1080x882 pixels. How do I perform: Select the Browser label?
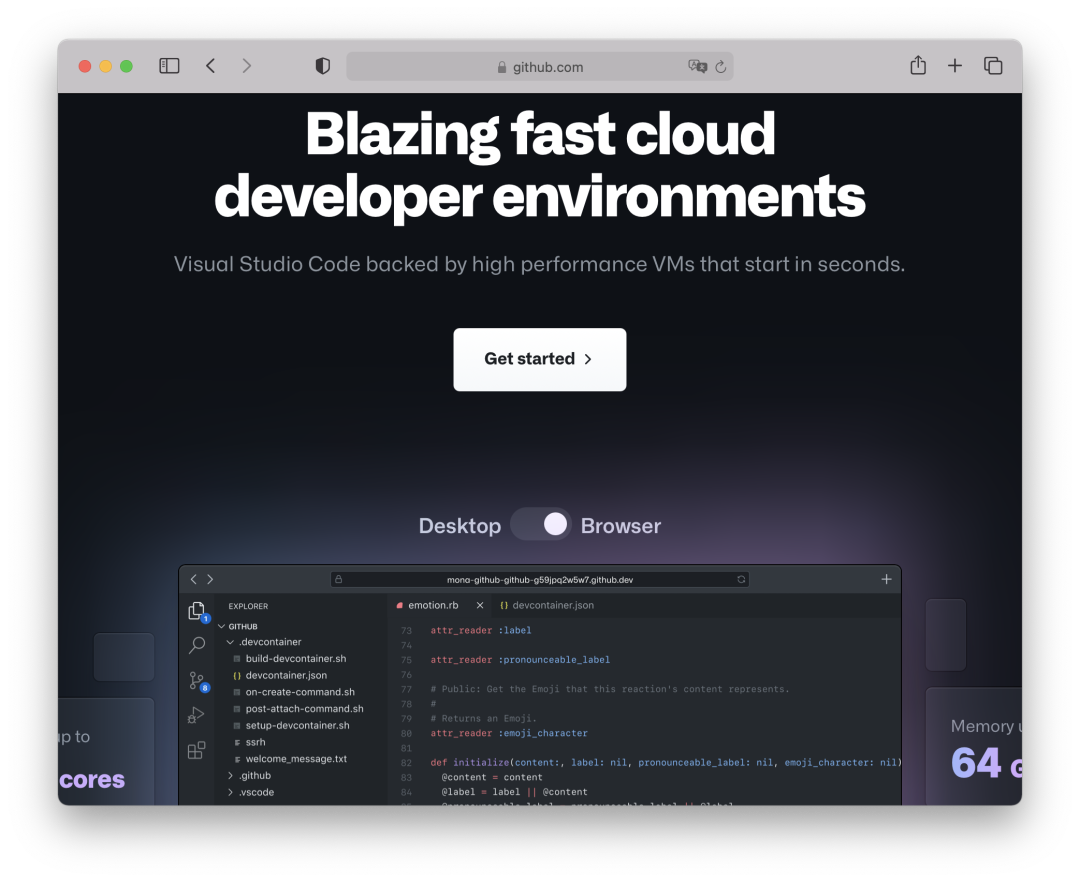pyautogui.click(x=621, y=526)
